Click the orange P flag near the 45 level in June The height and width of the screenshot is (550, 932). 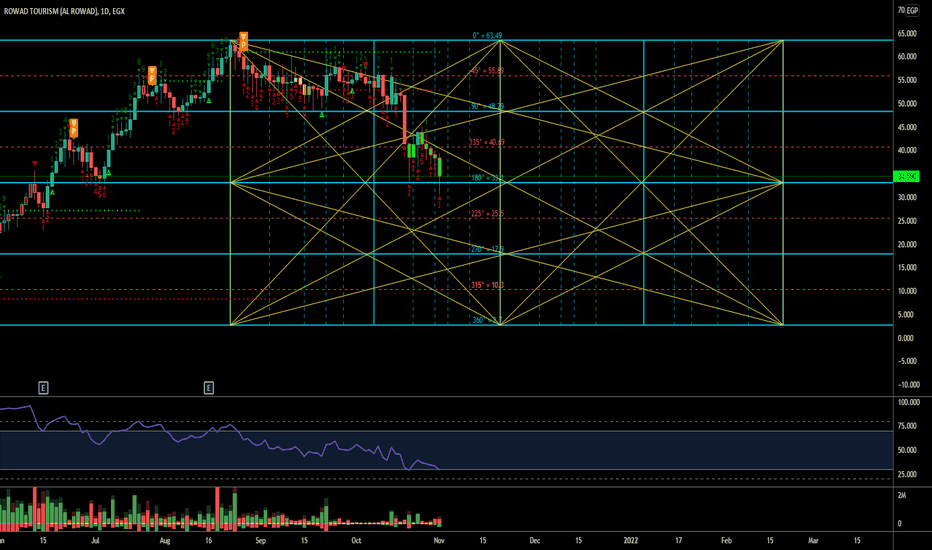[74, 127]
